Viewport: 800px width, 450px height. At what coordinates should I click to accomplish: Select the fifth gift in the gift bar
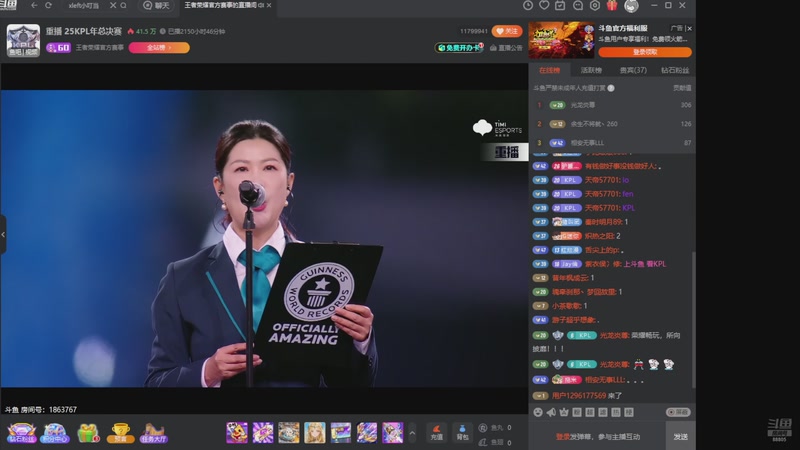point(341,433)
